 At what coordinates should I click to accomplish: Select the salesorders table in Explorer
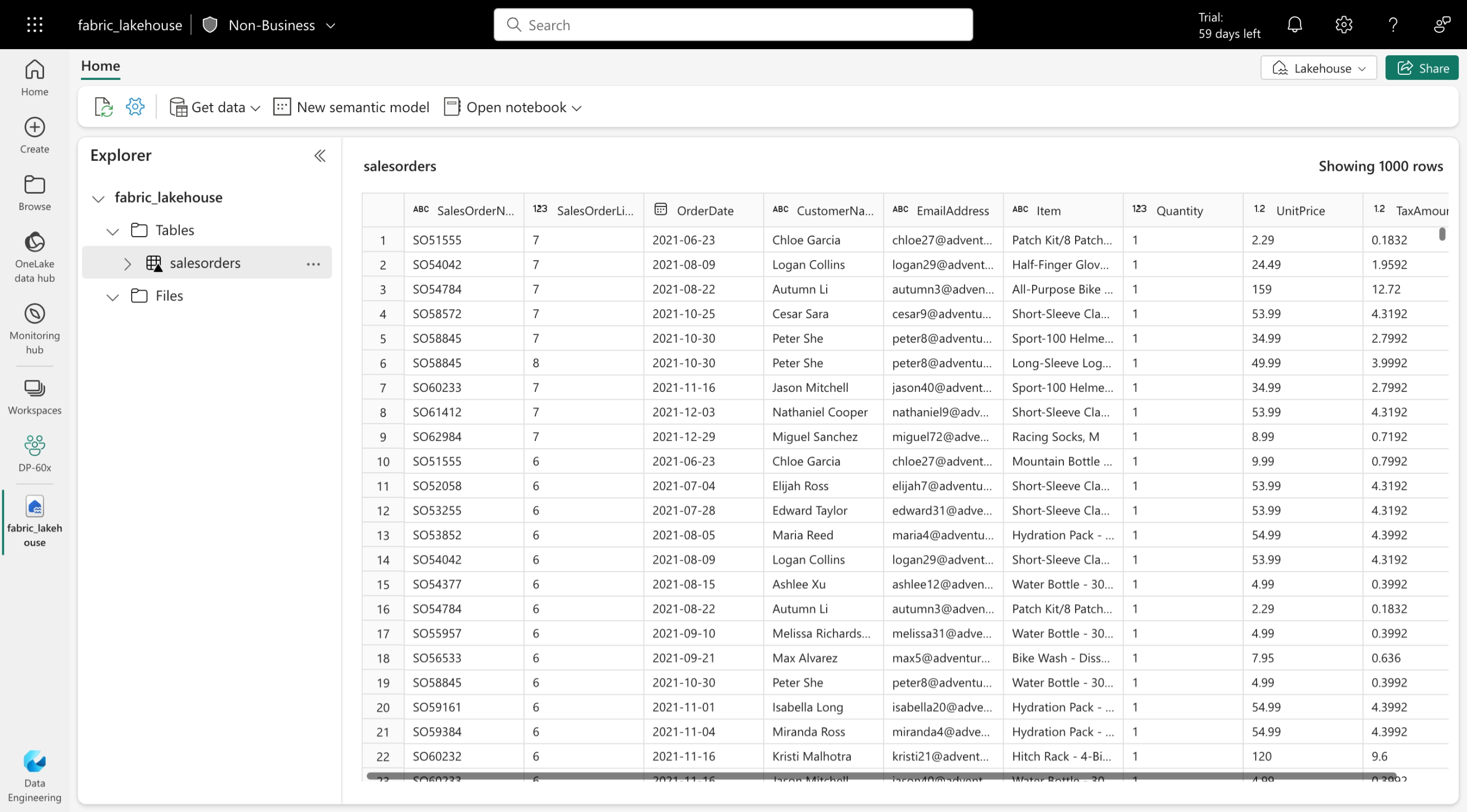pos(205,263)
